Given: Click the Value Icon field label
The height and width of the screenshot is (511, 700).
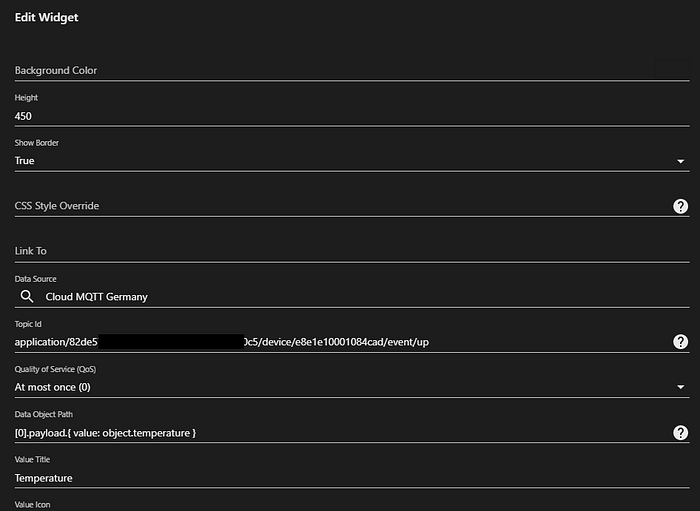Looking at the screenshot, I should [33, 505].
